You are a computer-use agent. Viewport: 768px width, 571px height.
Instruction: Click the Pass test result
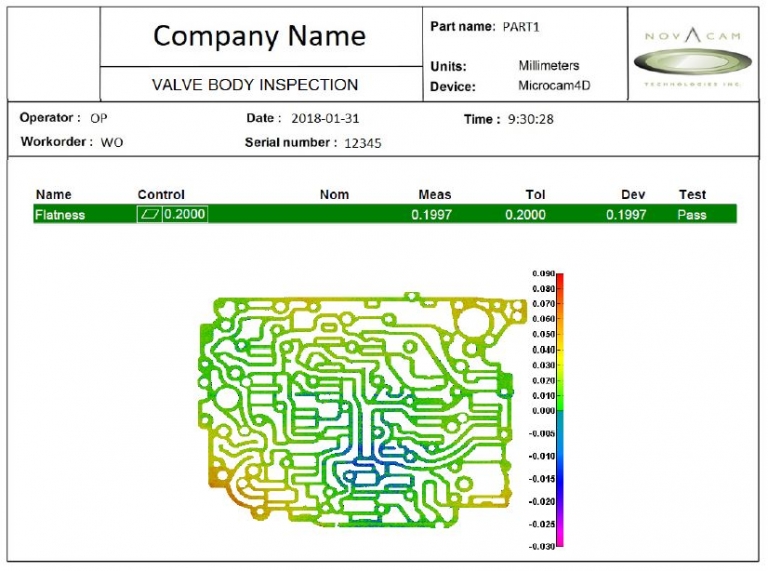[692, 214]
